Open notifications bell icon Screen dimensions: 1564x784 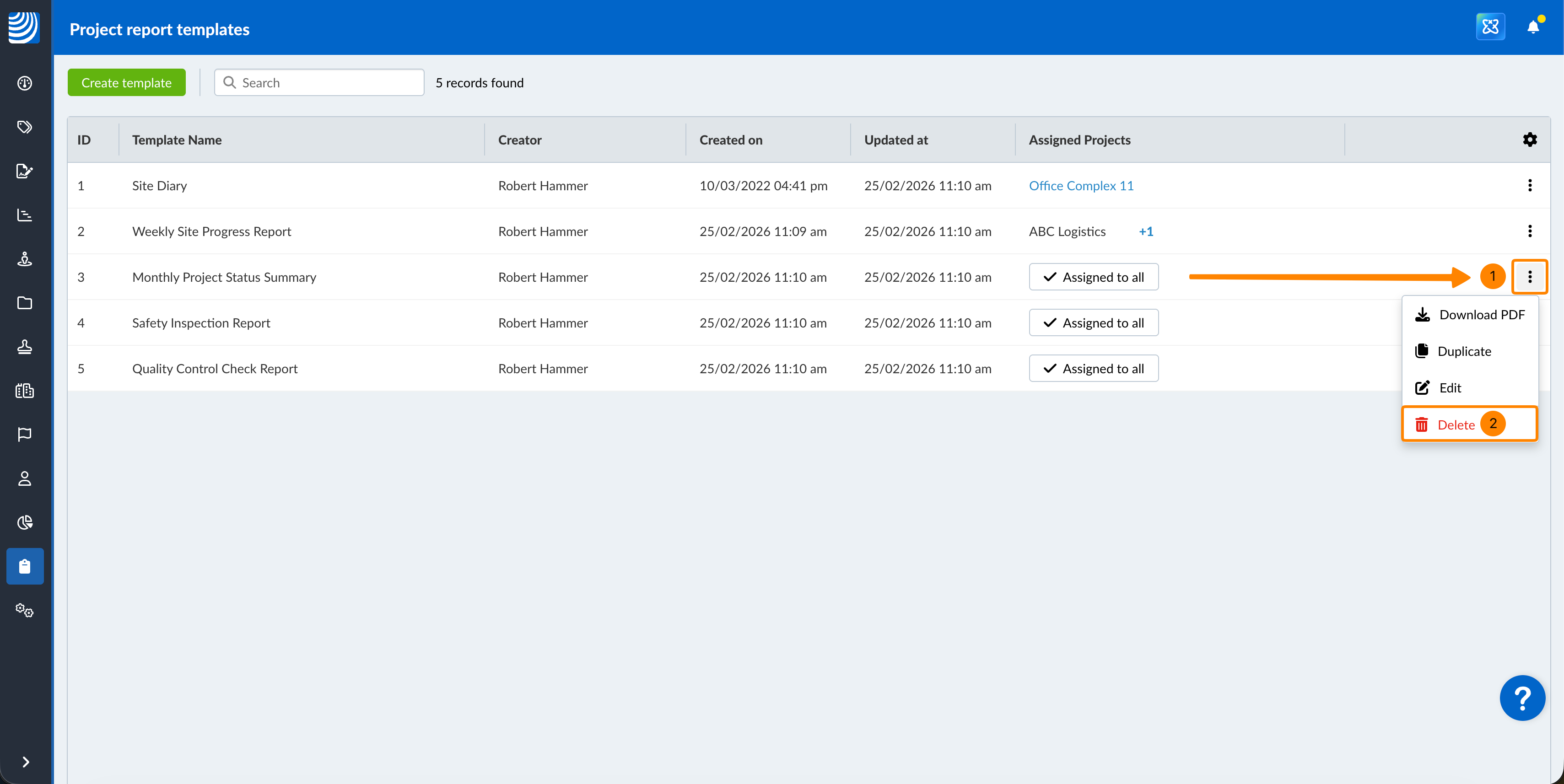pos(1533,27)
